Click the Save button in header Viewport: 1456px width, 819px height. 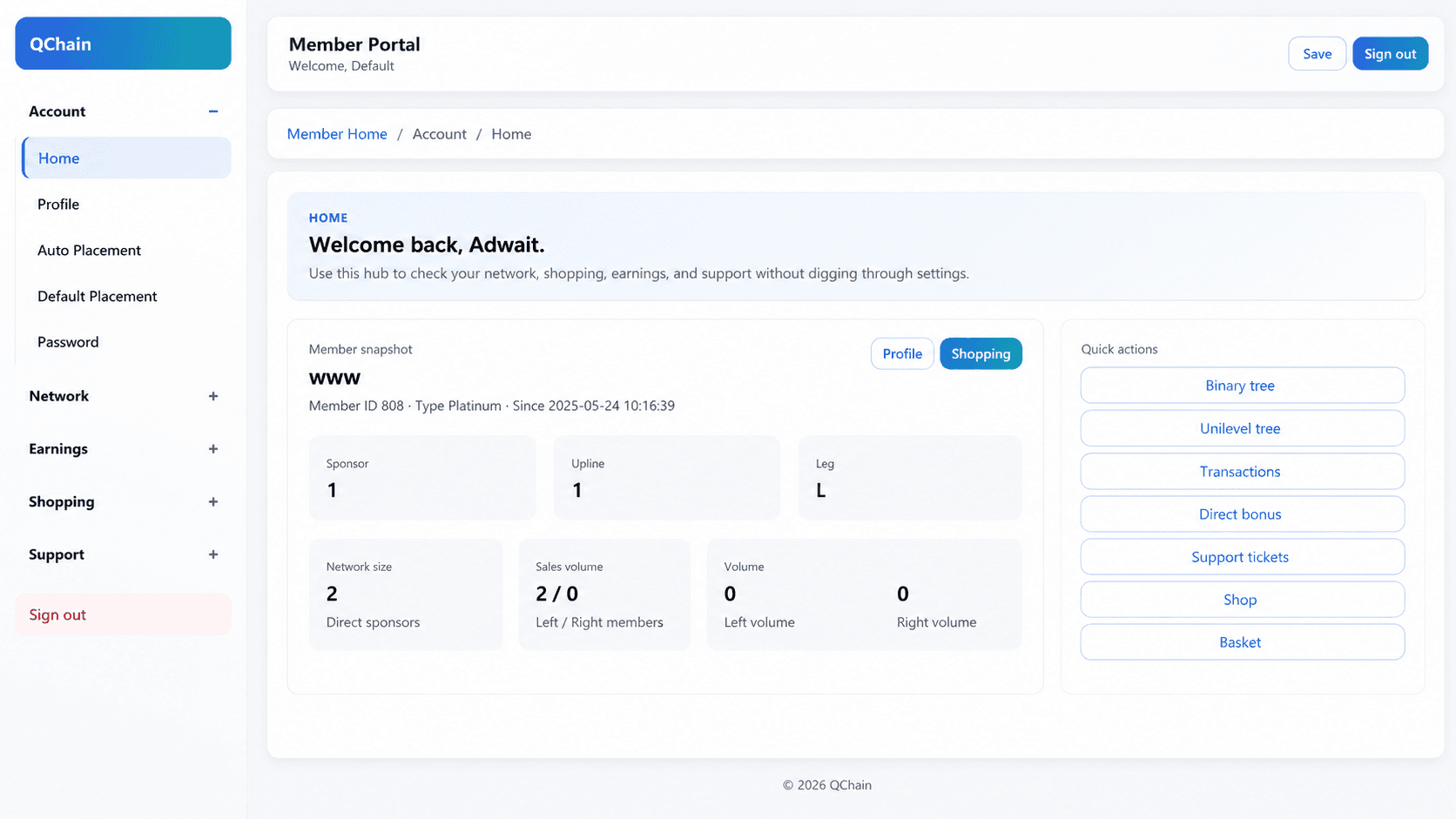pyautogui.click(x=1317, y=54)
